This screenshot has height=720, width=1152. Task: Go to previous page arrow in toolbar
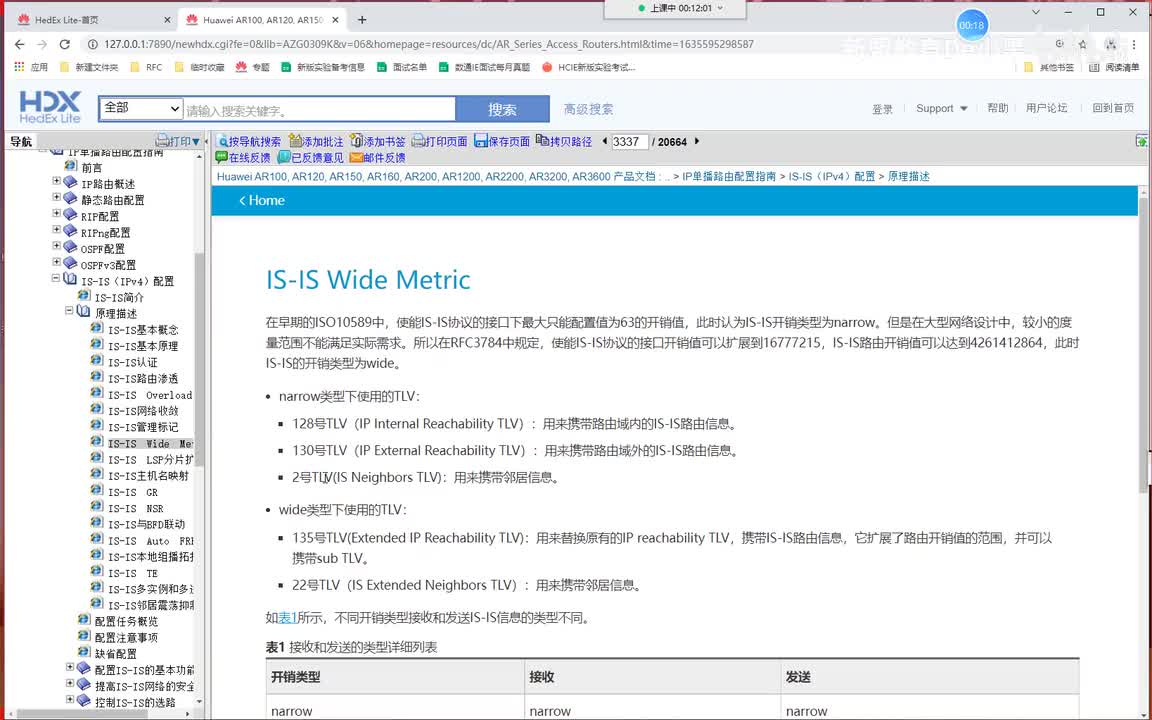point(605,141)
